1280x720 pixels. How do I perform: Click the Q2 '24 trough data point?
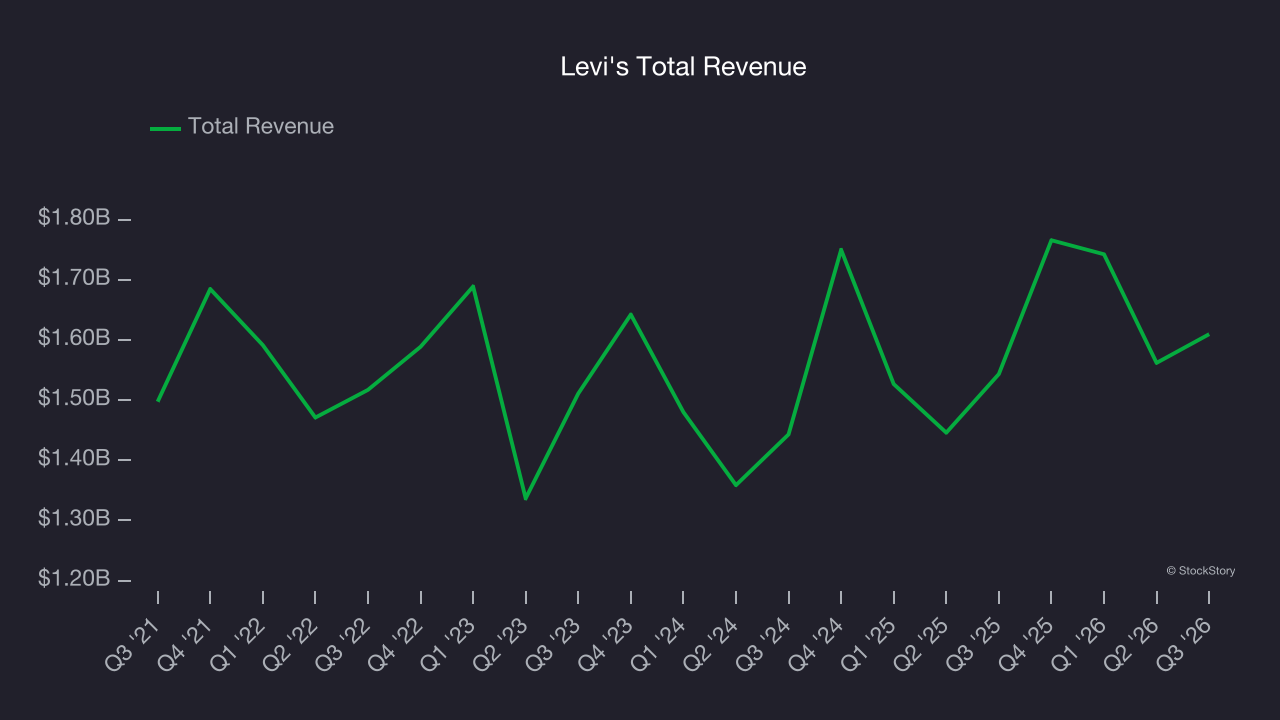point(736,485)
